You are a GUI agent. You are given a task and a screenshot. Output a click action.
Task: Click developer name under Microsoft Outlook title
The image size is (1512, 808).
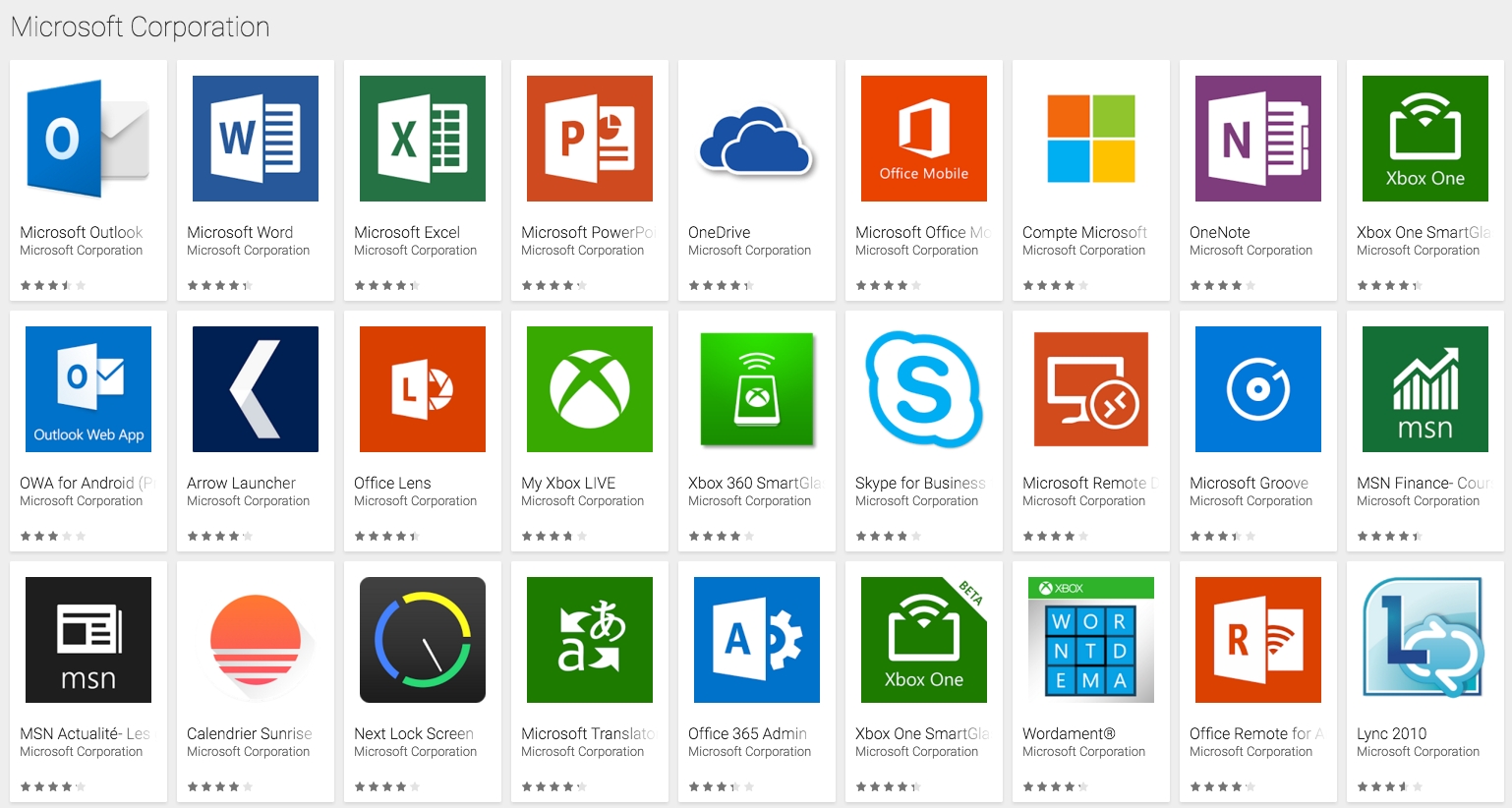(82, 251)
